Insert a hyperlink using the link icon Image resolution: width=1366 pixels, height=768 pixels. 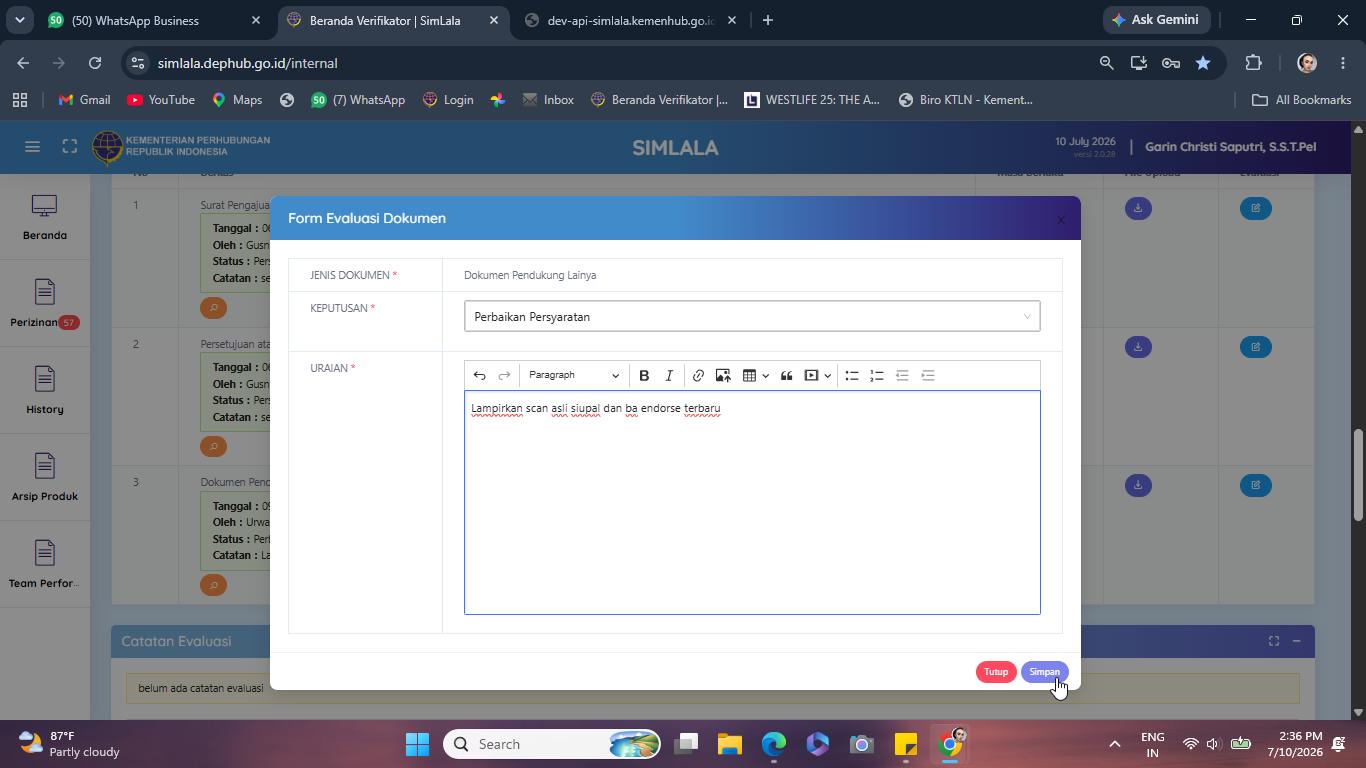tap(698, 376)
